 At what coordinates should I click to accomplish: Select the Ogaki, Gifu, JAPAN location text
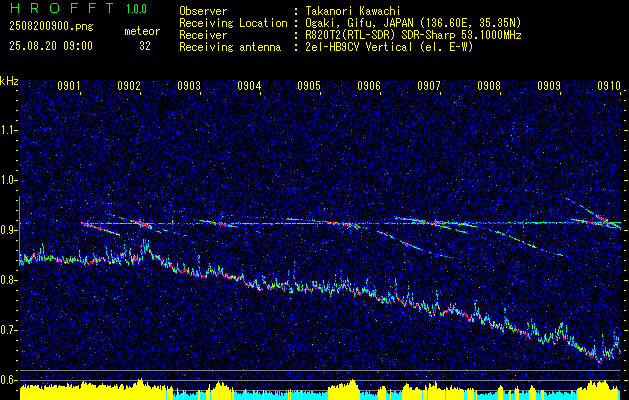pyautogui.click(x=413, y=23)
